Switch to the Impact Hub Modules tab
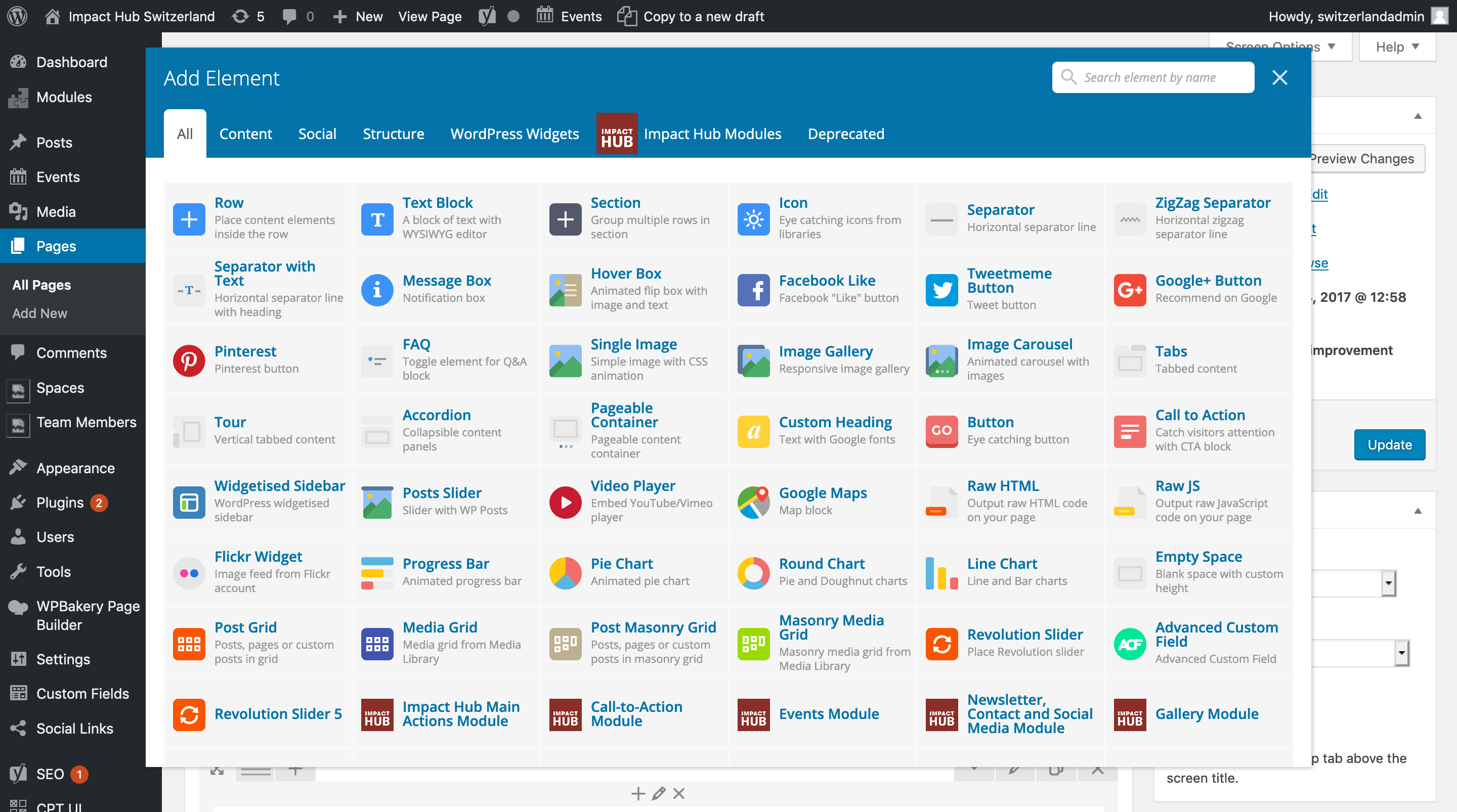This screenshot has width=1457, height=812. [x=711, y=134]
